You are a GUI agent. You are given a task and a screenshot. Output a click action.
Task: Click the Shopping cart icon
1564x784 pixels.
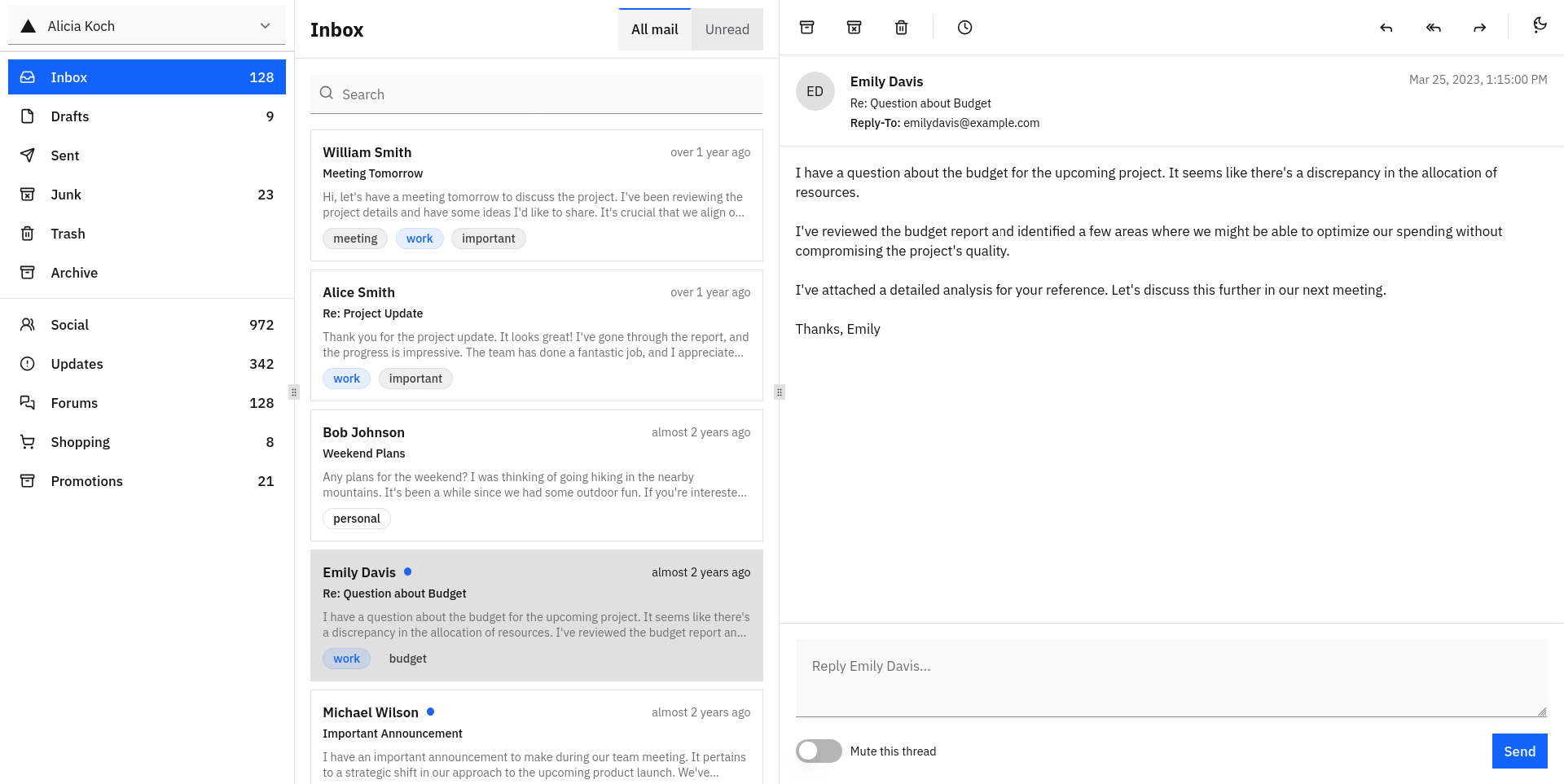pos(28,442)
